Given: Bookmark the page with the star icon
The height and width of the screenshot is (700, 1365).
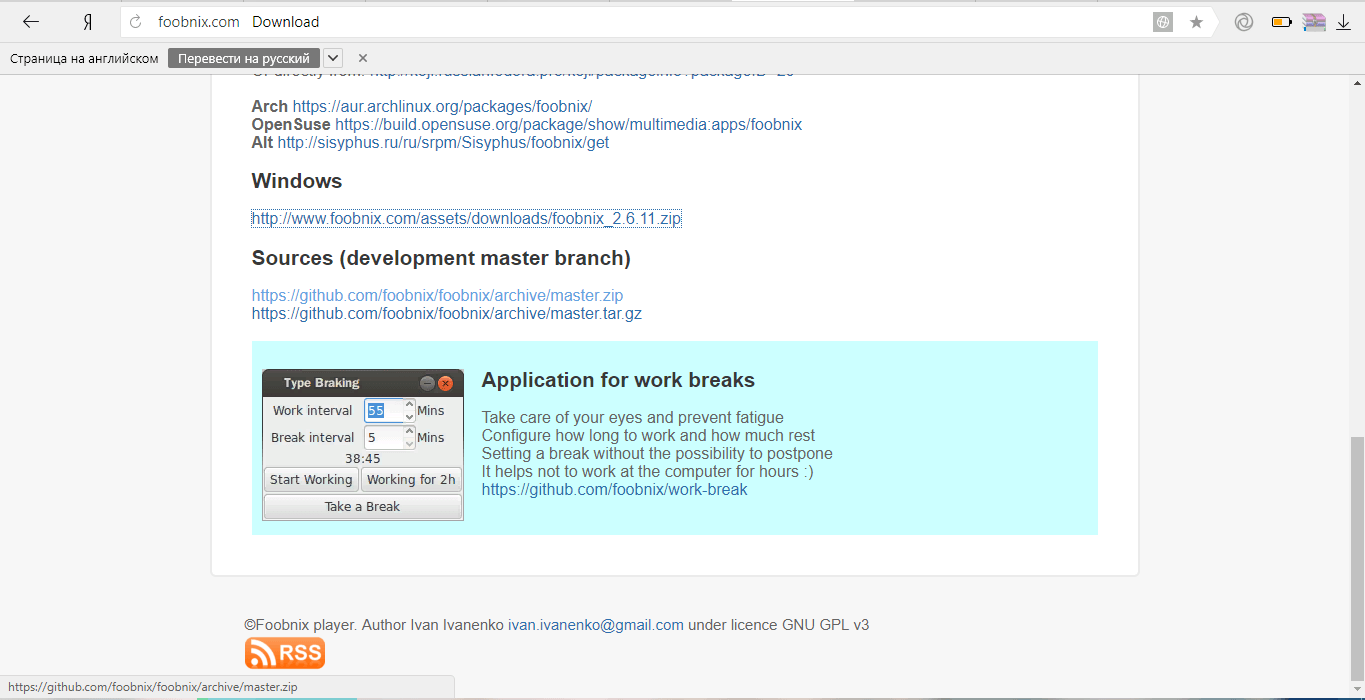Looking at the screenshot, I should tap(1196, 22).
